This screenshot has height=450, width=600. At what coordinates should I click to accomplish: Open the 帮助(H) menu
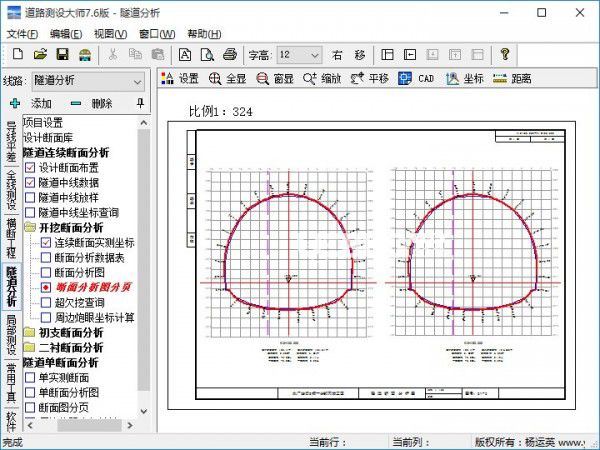pos(204,34)
